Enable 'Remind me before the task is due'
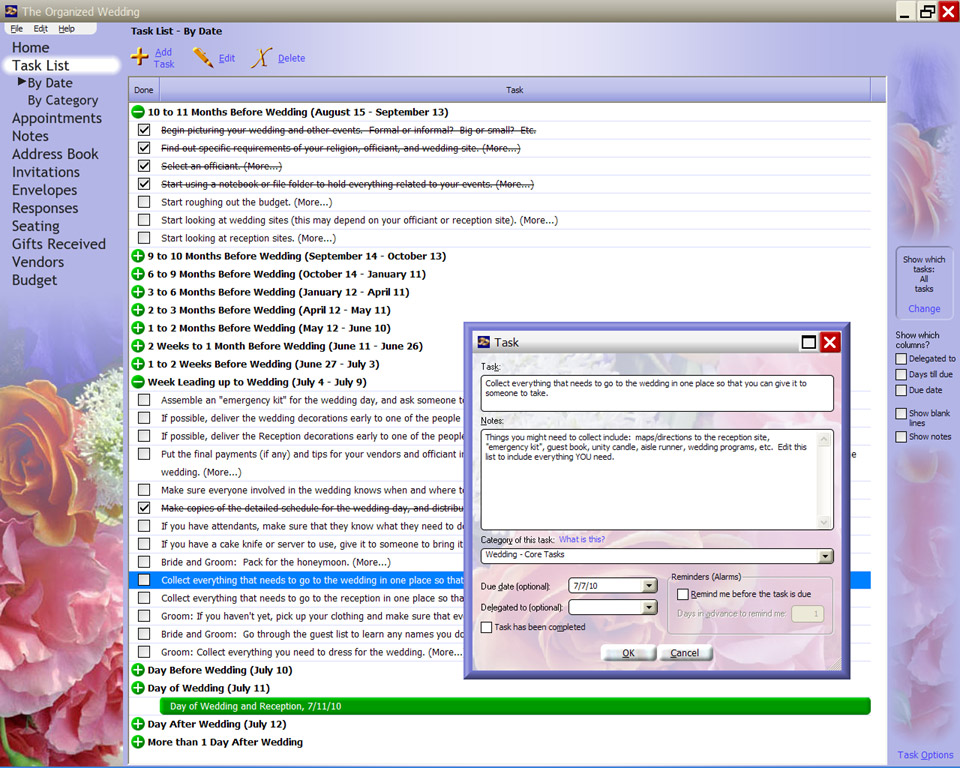This screenshot has width=960, height=768. pyautogui.click(x=683, y=594)
